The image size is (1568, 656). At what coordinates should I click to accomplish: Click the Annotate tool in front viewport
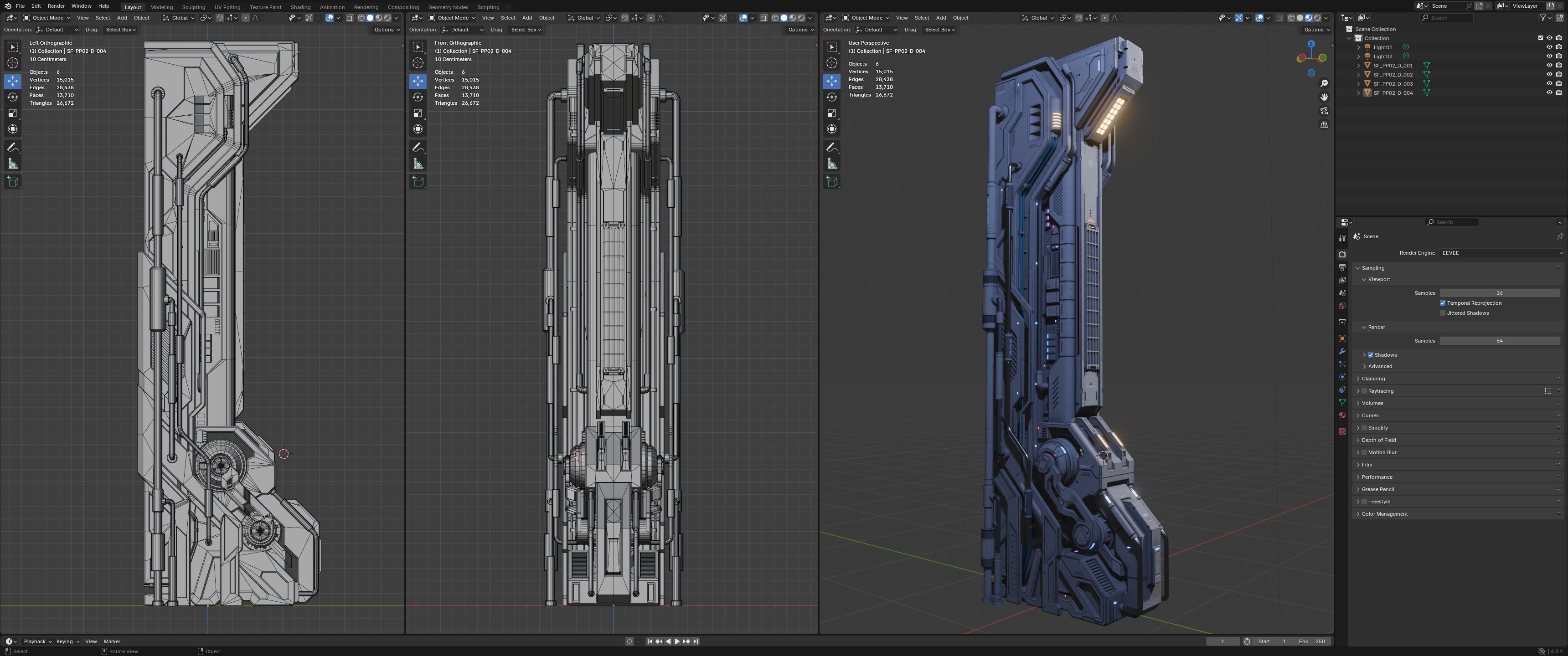tap(418, 147)
